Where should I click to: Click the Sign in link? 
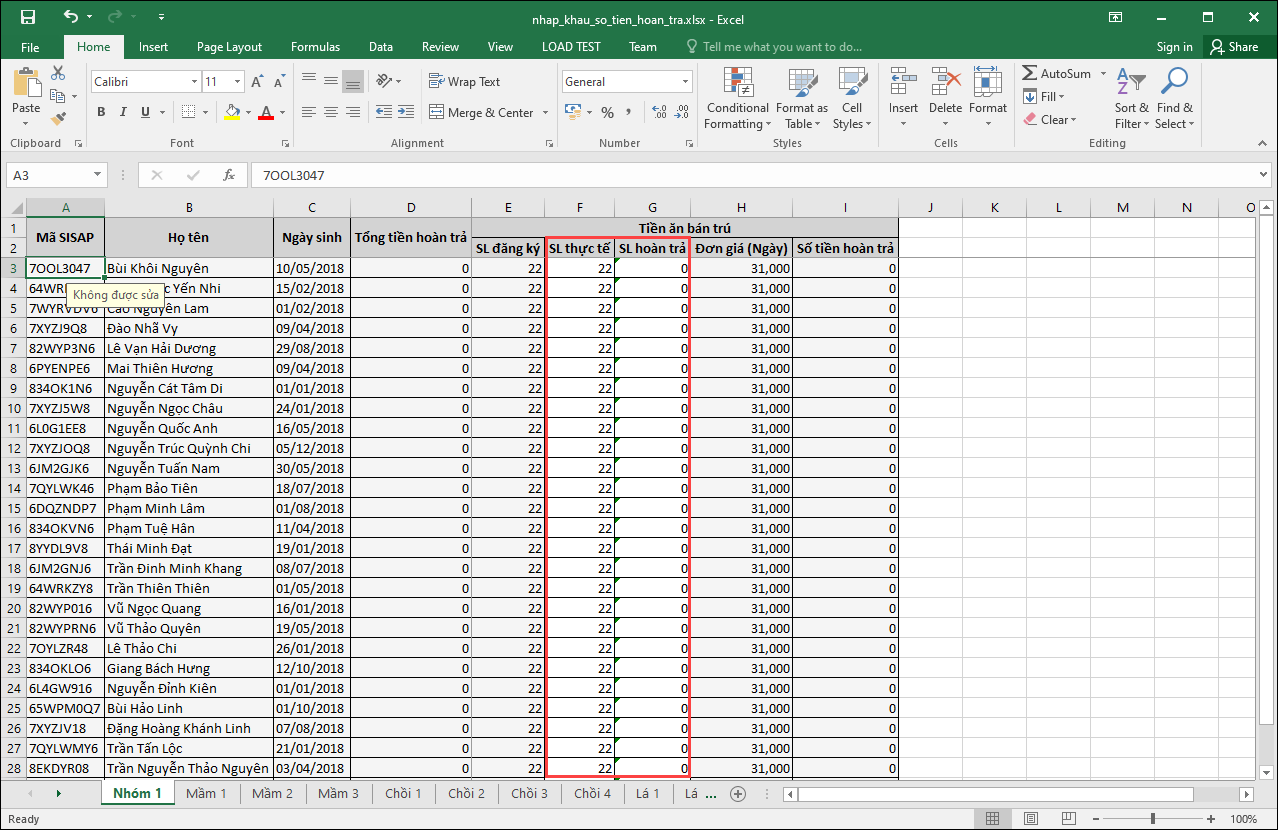tap(1174, 47)
